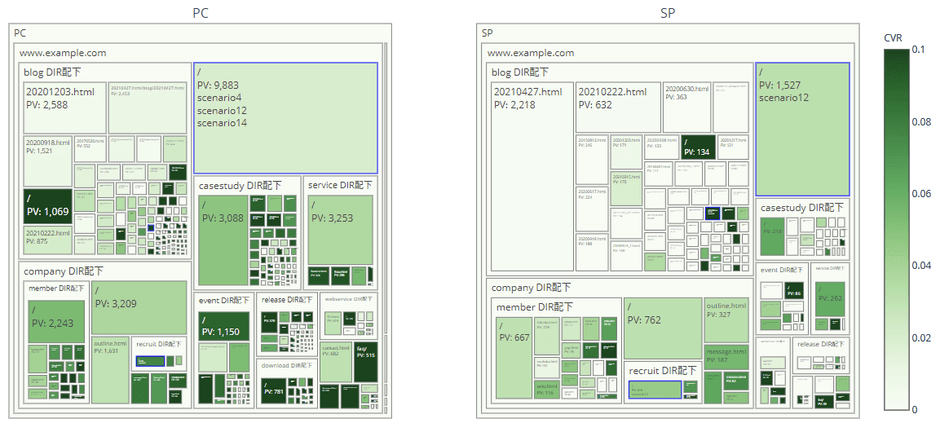The height and width of the screenshot is (427, 940).
Task: Open service DIR header in PC treemap
Action: pos(339,186)
